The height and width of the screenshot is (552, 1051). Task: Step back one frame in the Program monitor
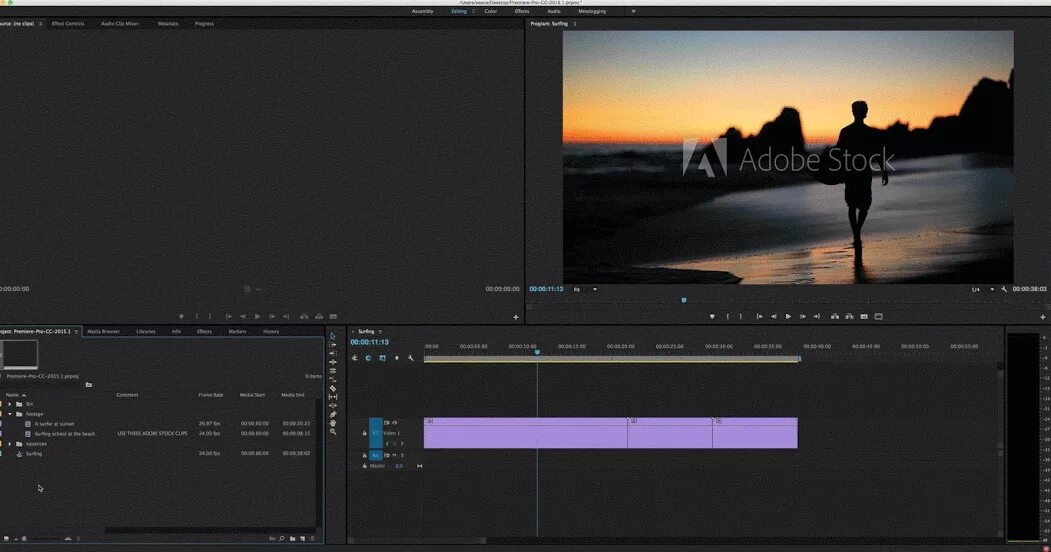[x=774, y=316]
